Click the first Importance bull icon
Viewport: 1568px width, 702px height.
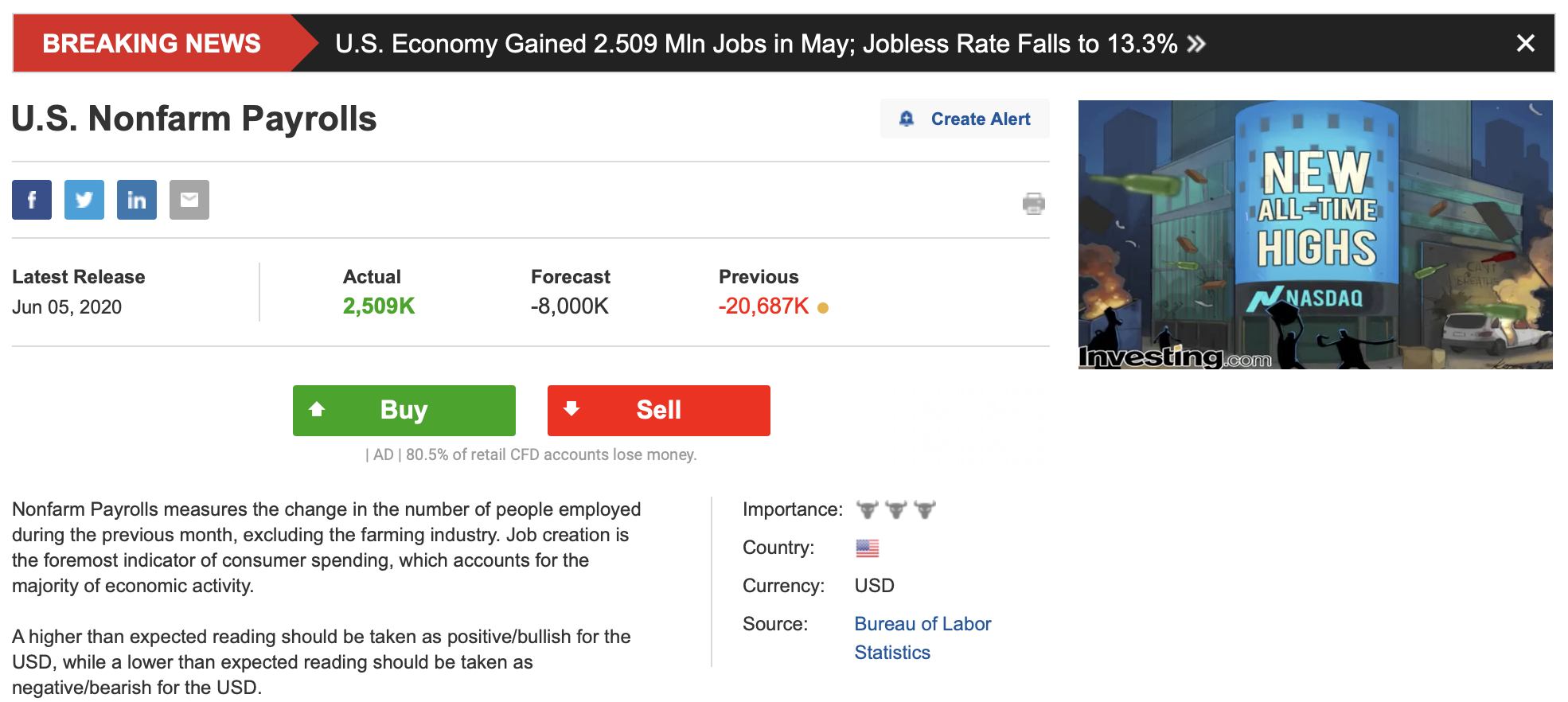coord(867,509)
